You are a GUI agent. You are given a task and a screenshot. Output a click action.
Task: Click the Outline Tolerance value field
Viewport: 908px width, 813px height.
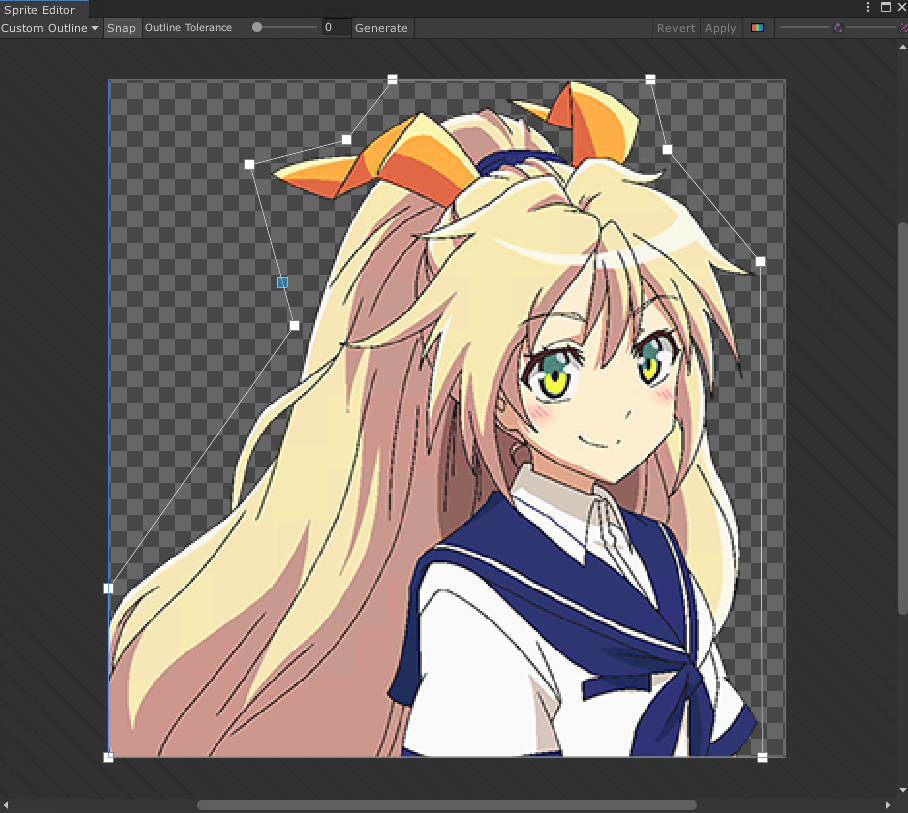point(336,27)
